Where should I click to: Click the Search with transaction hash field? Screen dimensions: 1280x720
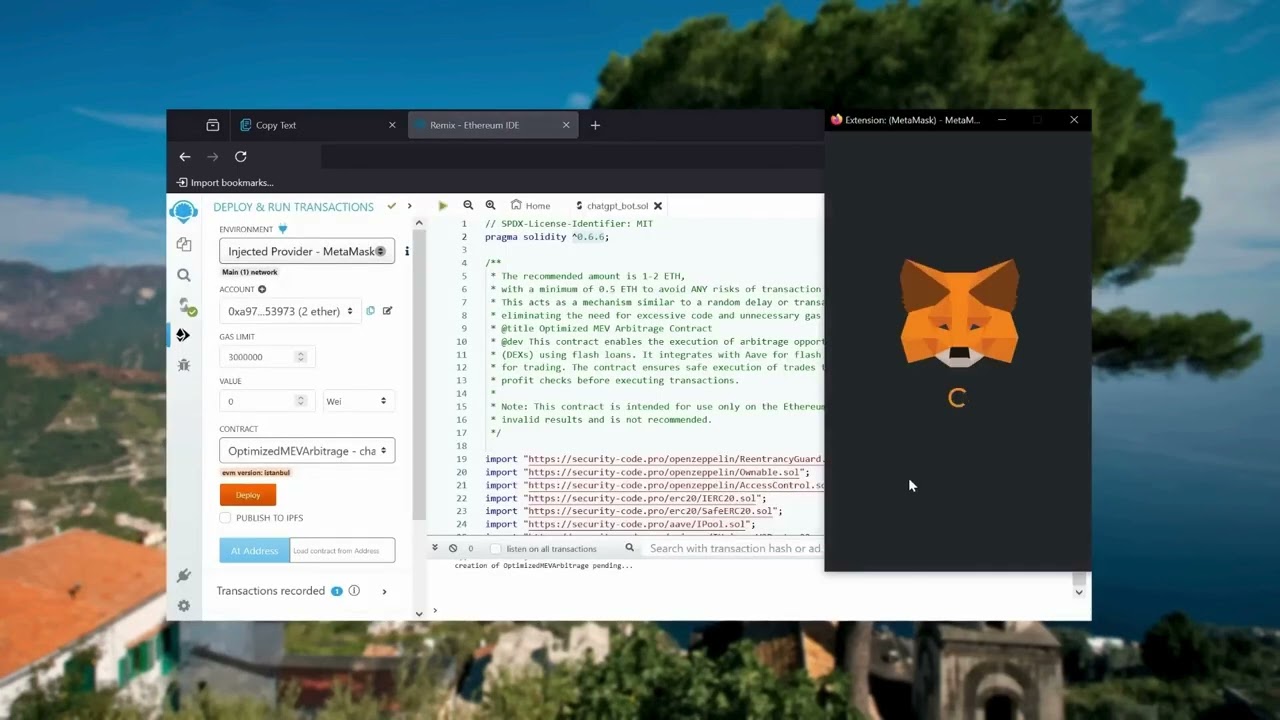point(735,548)
